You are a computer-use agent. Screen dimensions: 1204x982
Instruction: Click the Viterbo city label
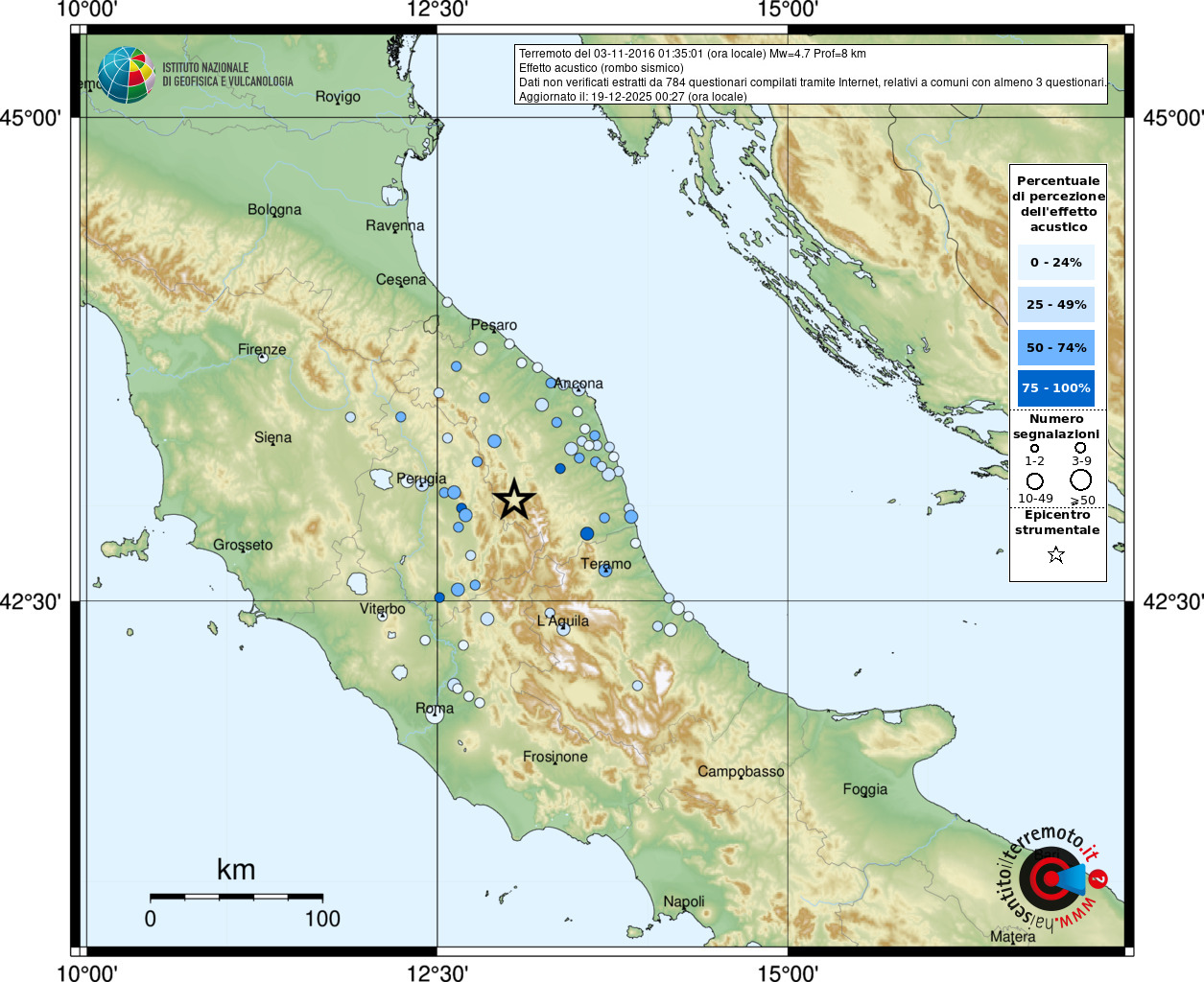(382, 609)
